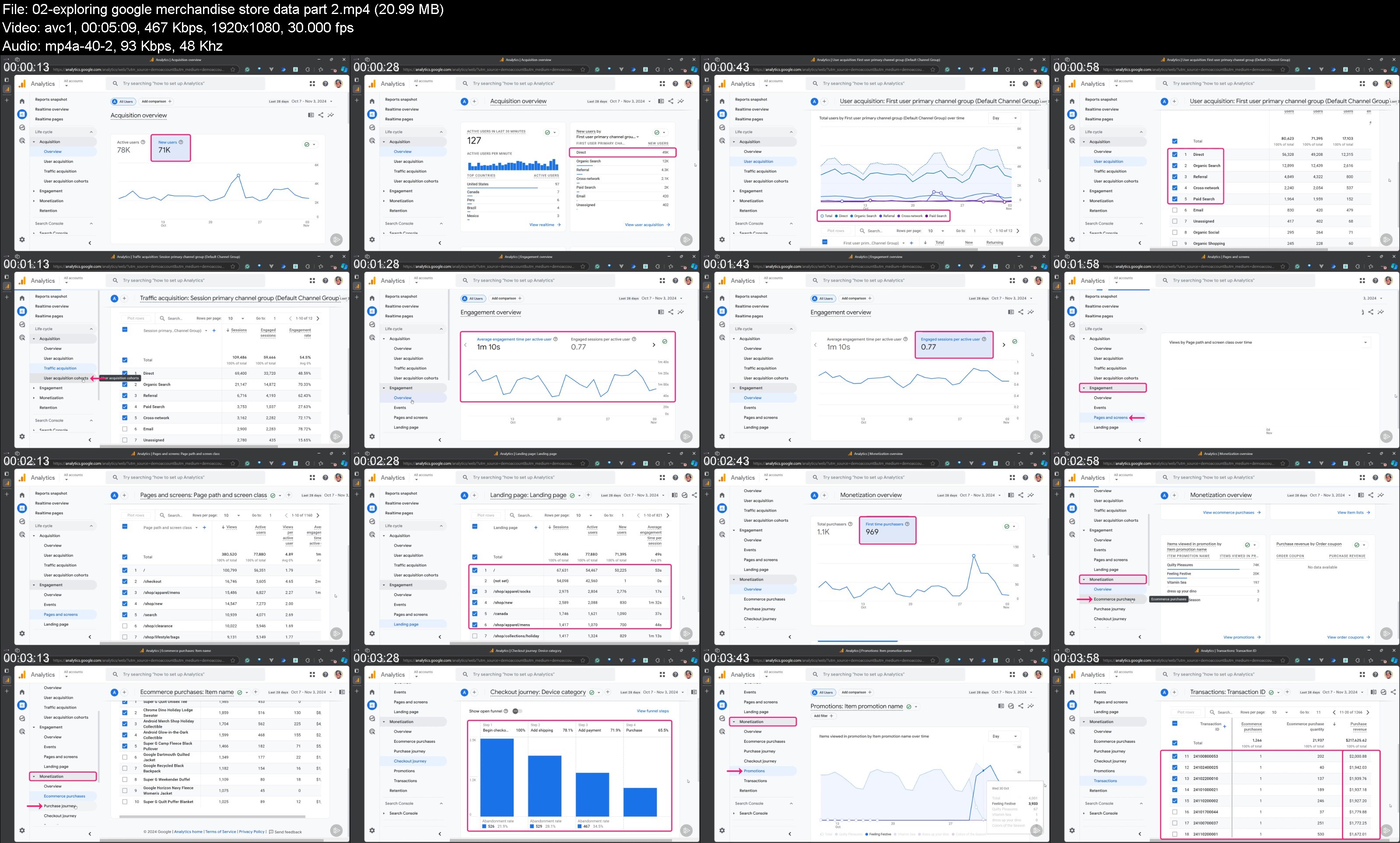Go to the next table page in the 00:03:58 frame
Screen dimensions: 1400x843
point(1368,712)
